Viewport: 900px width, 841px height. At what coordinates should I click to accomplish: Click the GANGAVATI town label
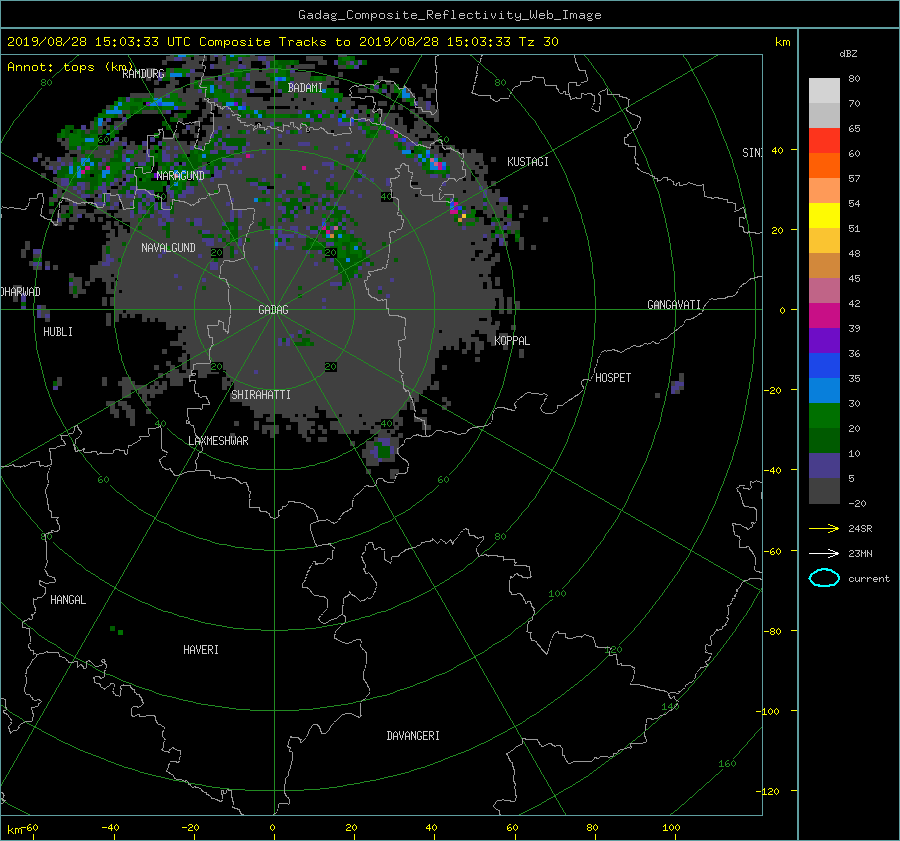pos(674,305)
